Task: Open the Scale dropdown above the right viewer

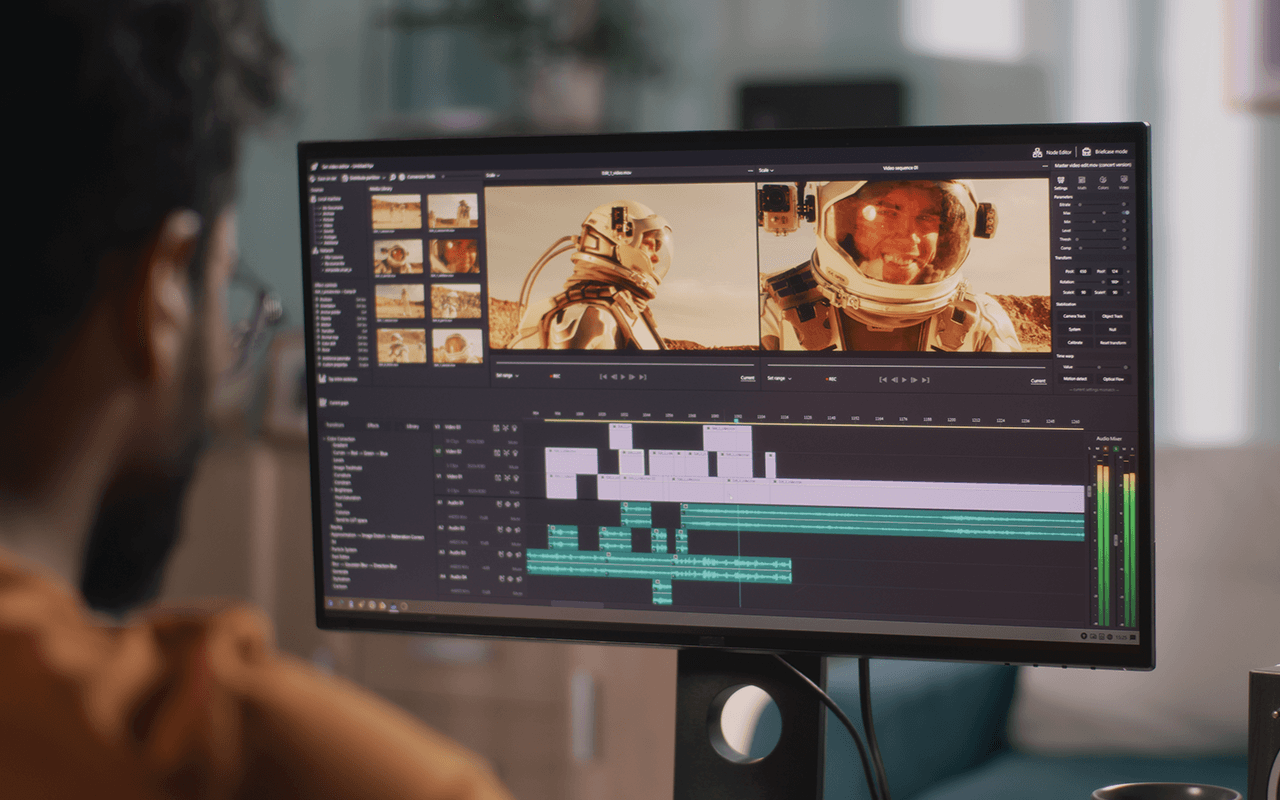Action: pyautogui.click(x=766, y=170)
